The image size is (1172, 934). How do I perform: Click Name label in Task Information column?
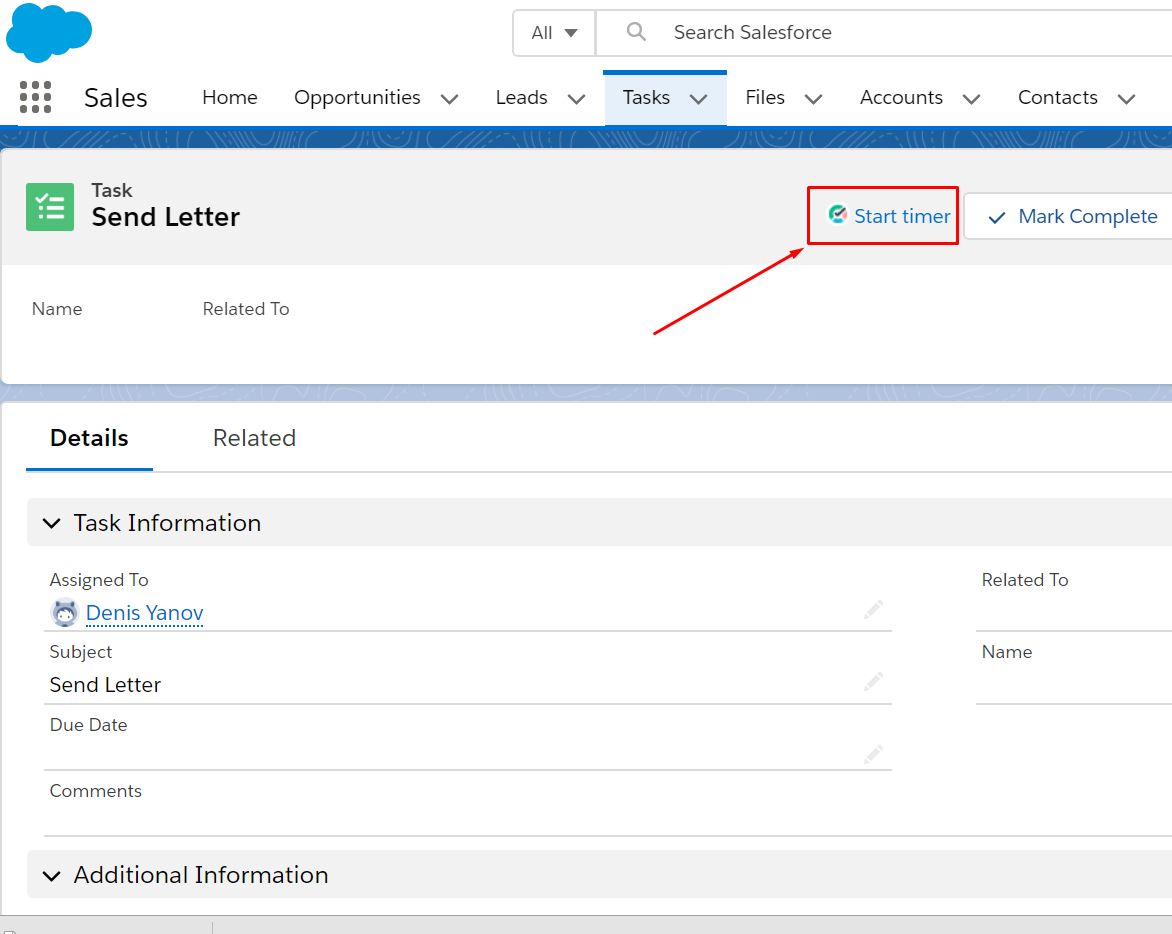click(1007, 652)
